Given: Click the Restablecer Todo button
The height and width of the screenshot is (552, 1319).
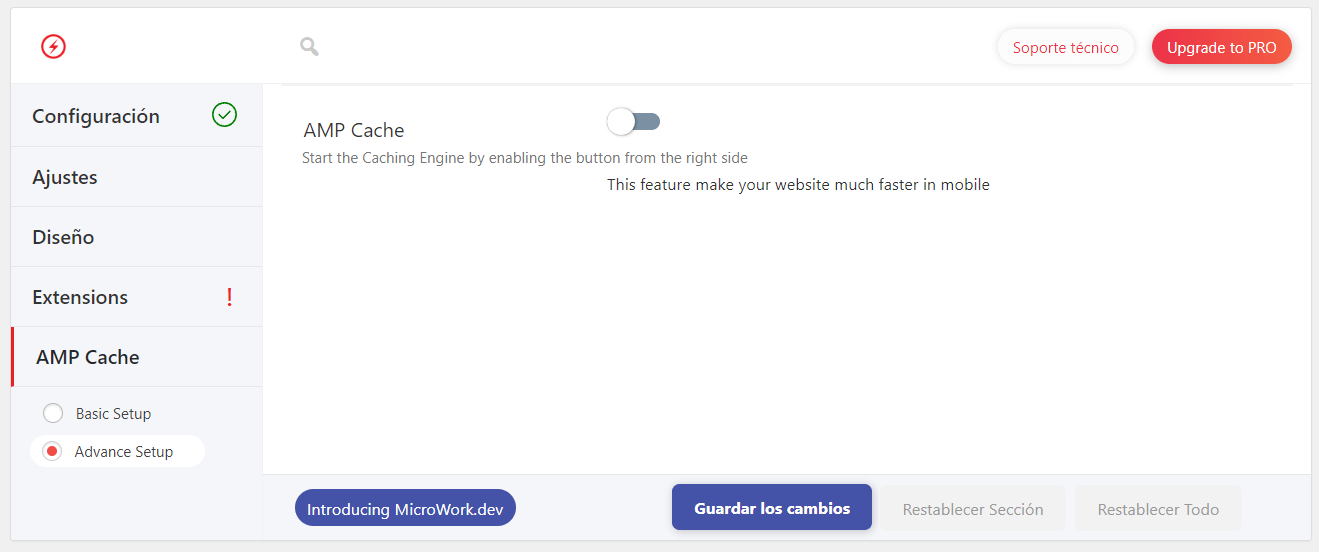Looking at the screenshot, I should tap(1158, 509).
